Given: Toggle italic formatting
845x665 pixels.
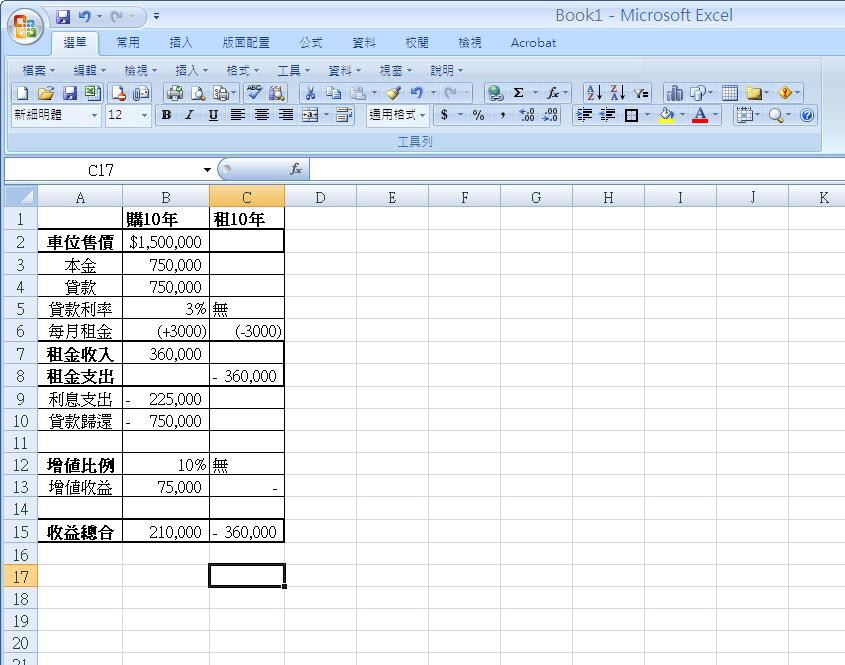Looking at the screenshot, I should pyautogui.click(x=190, y=115).
